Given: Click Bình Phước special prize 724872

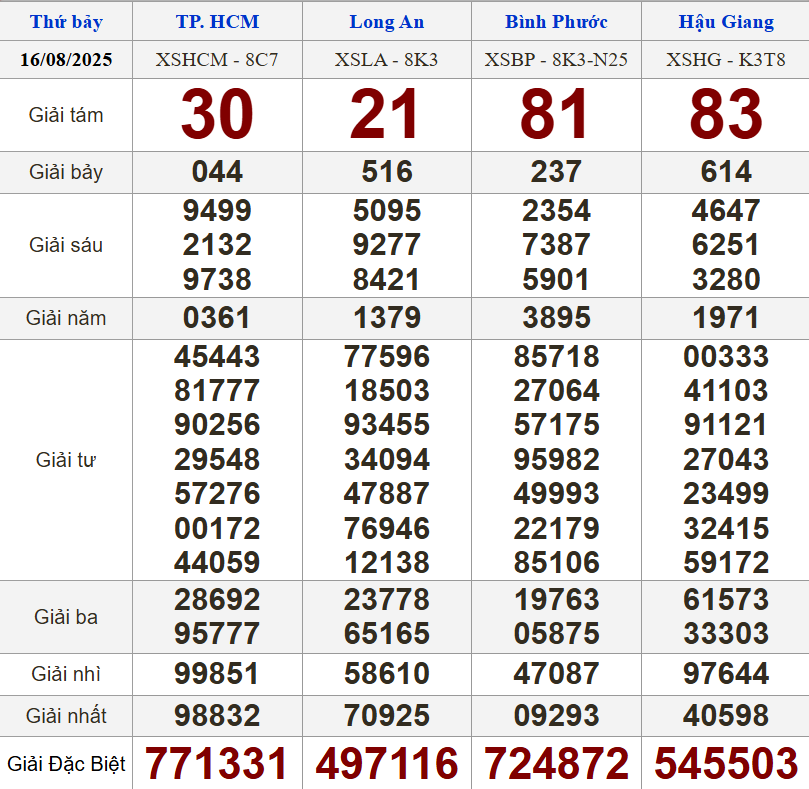Looking at the screenshot, I should tap(557, 764).
